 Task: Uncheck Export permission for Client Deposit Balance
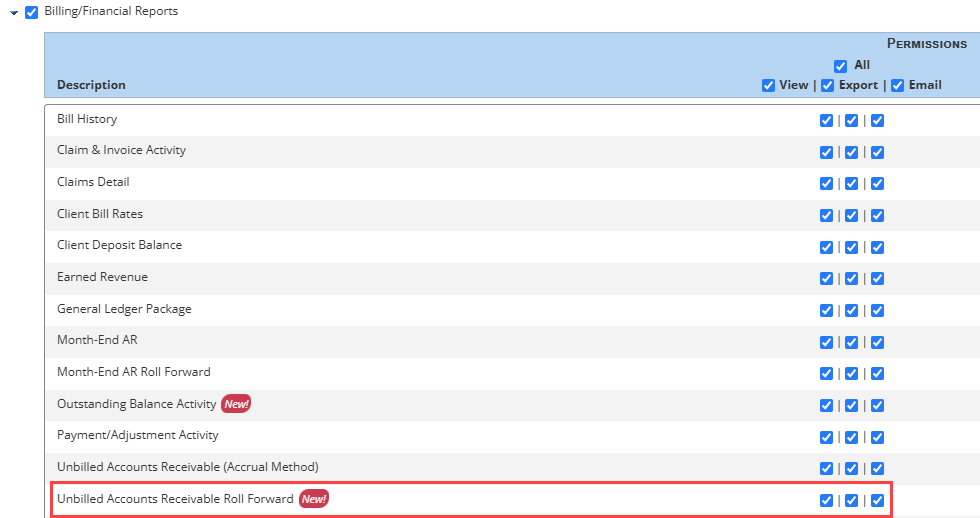pos(851,247)
